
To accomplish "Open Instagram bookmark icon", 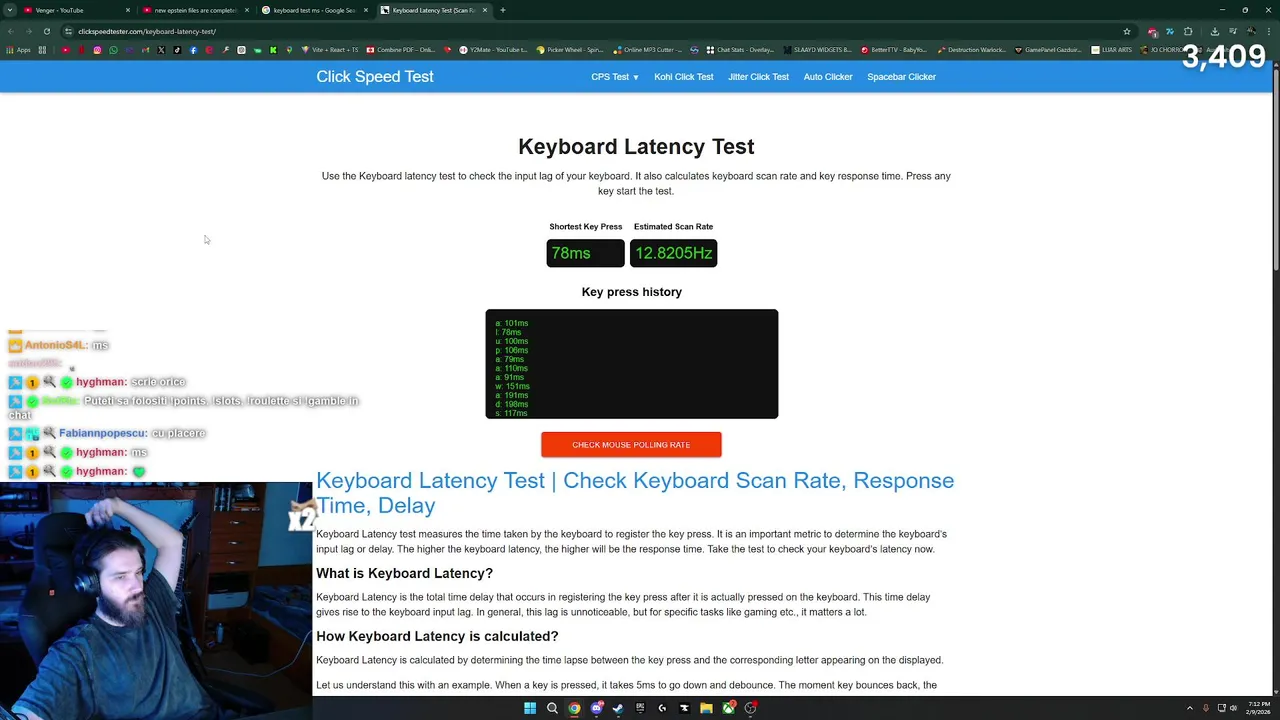I will 97,50.
